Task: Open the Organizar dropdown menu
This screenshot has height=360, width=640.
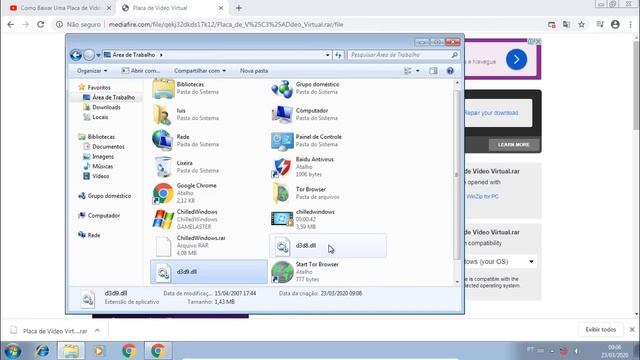Action: pos(92,71)
